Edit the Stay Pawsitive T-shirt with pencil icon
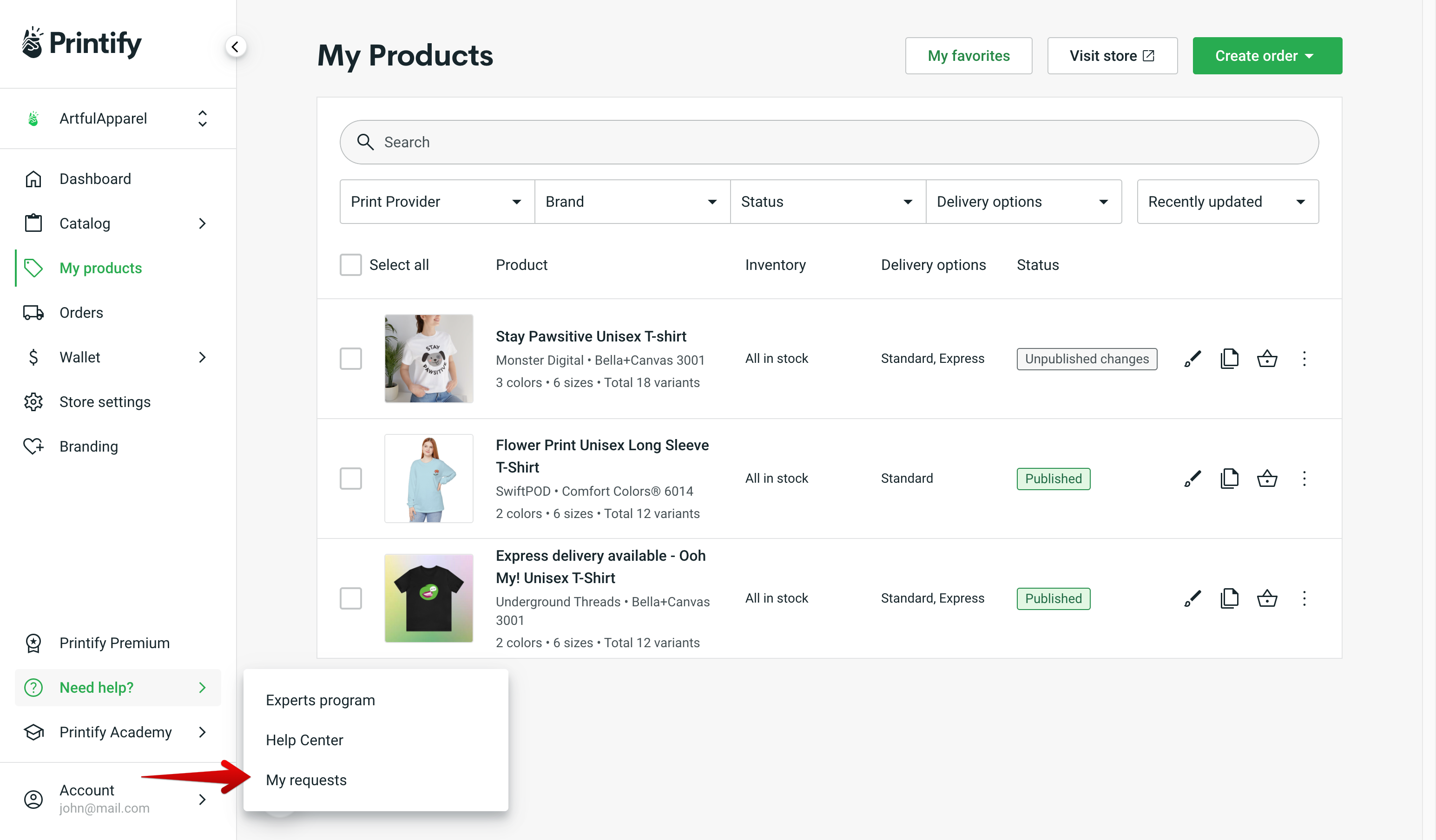Viewport: 1436px width, 840px height. [x=1192, y=359]
